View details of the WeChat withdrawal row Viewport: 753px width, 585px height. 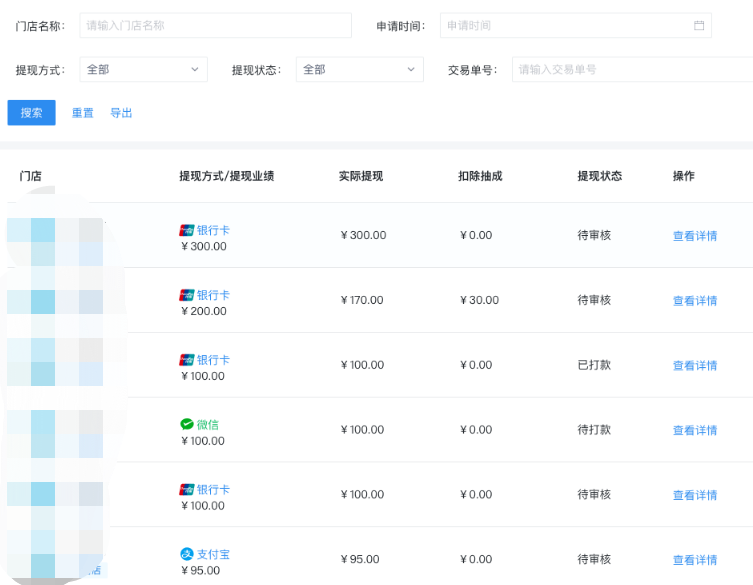[x=695, y=430]
